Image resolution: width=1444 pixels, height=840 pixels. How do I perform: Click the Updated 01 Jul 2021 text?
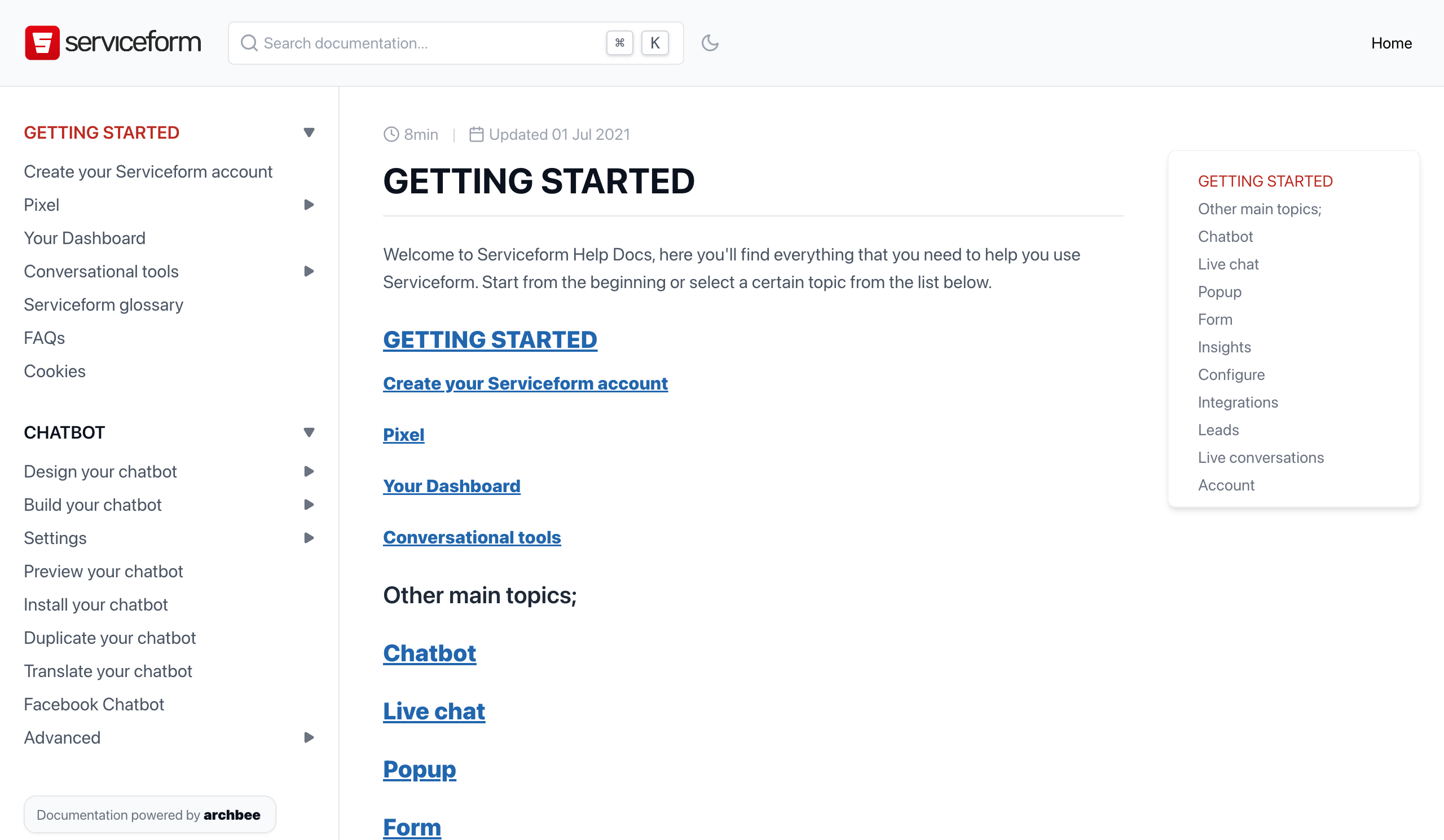tap(559, 135)
